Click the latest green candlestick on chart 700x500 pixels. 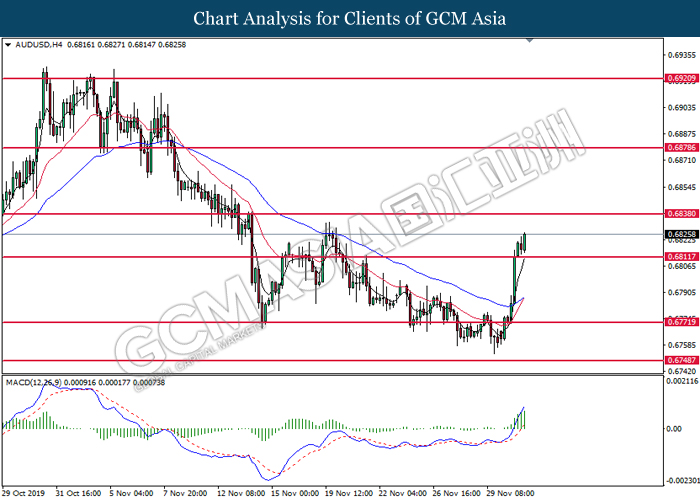[x=525, y=242]
